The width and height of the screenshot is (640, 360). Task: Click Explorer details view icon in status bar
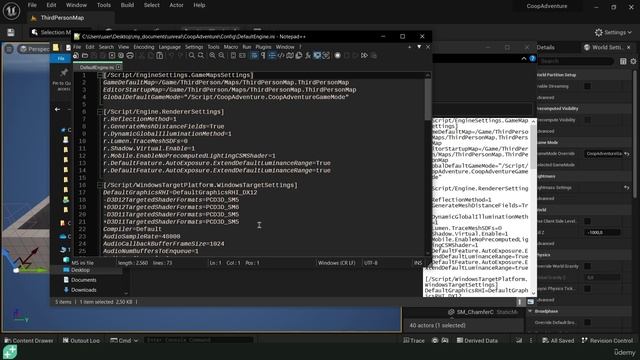click(520, 302)
